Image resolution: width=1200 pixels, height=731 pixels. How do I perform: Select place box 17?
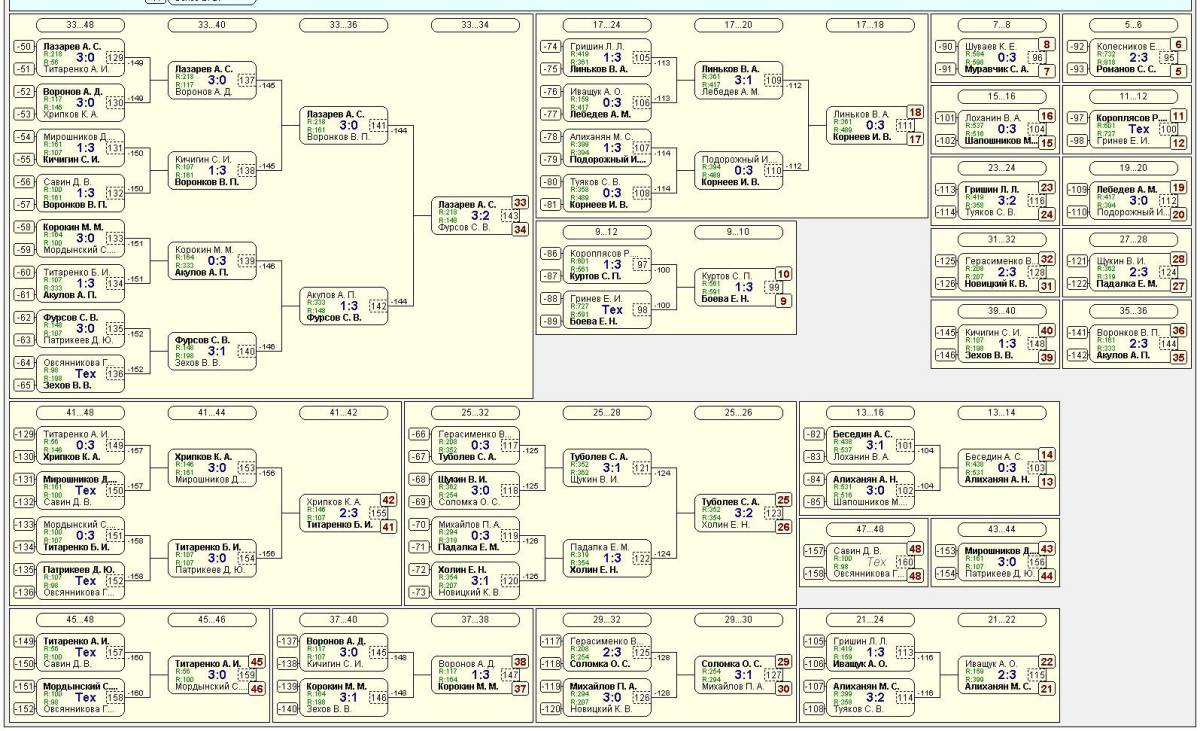(x=915, y=138)
